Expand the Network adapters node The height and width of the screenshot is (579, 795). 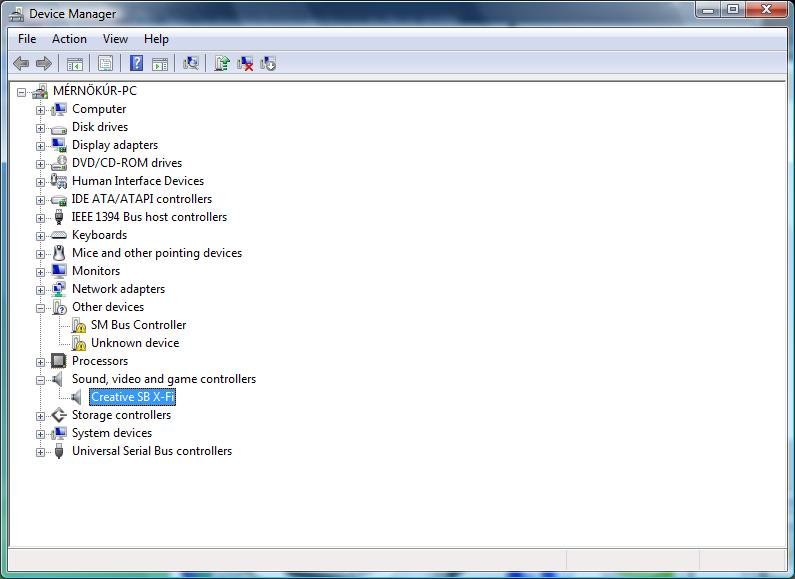(x=41, y=290)
